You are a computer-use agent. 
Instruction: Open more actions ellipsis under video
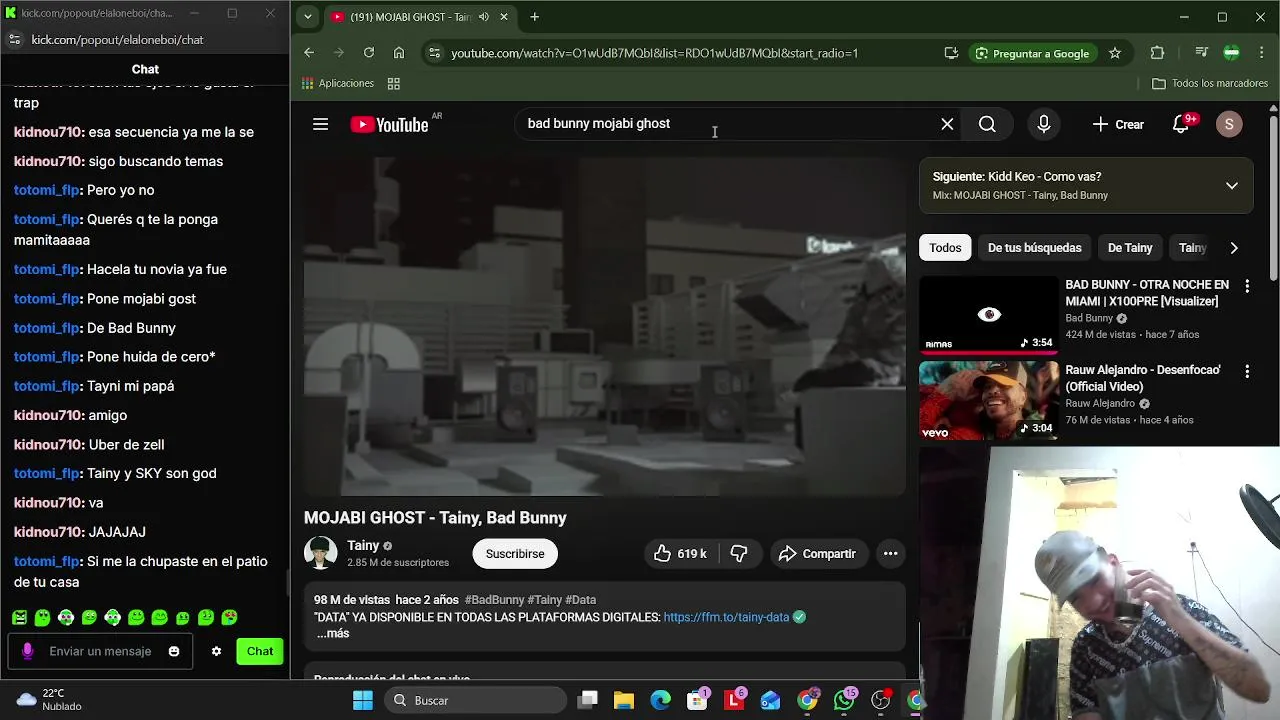890,553
